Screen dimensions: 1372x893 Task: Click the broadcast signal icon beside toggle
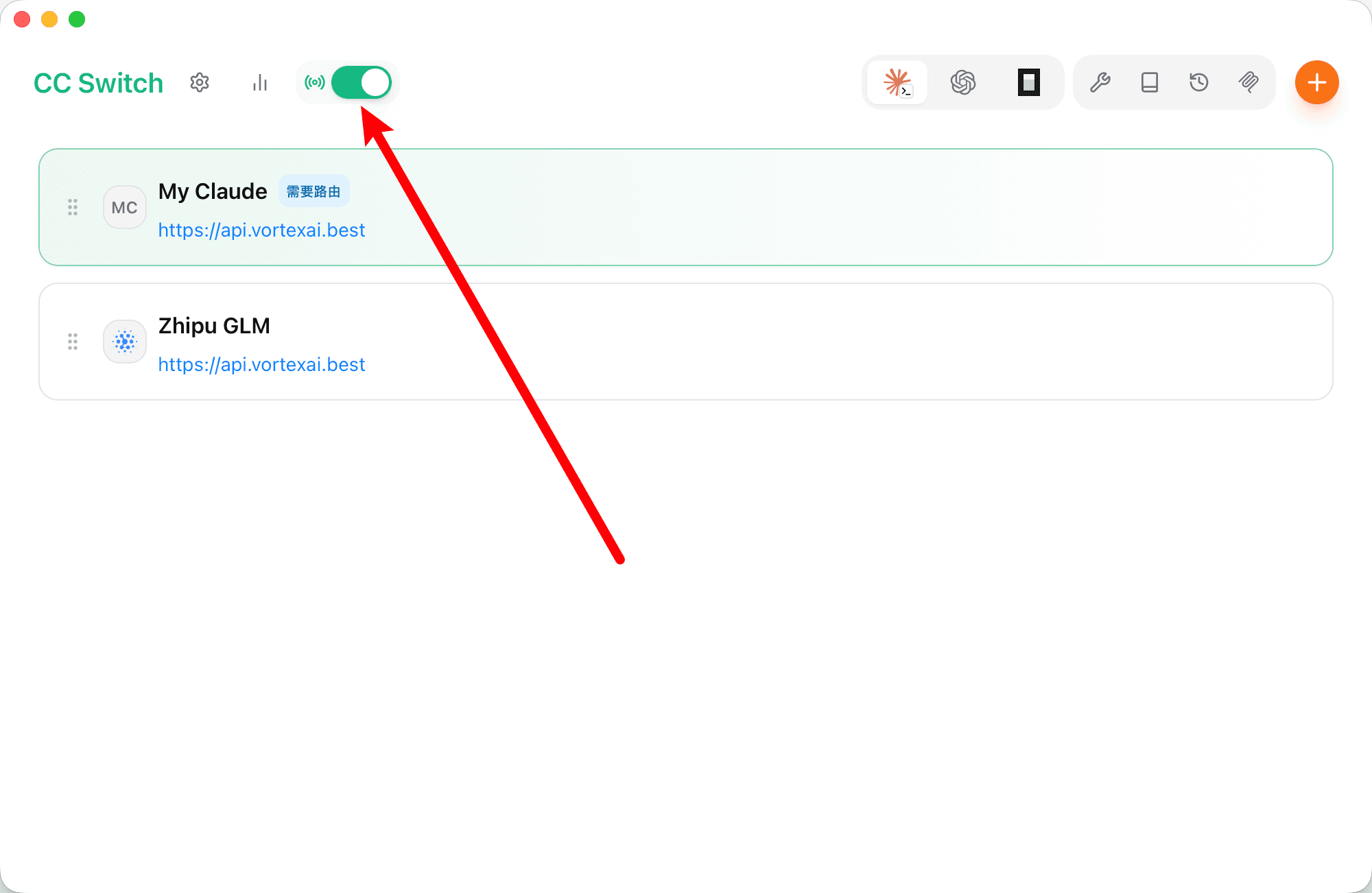pyautogui.click(x=315, y=82)
